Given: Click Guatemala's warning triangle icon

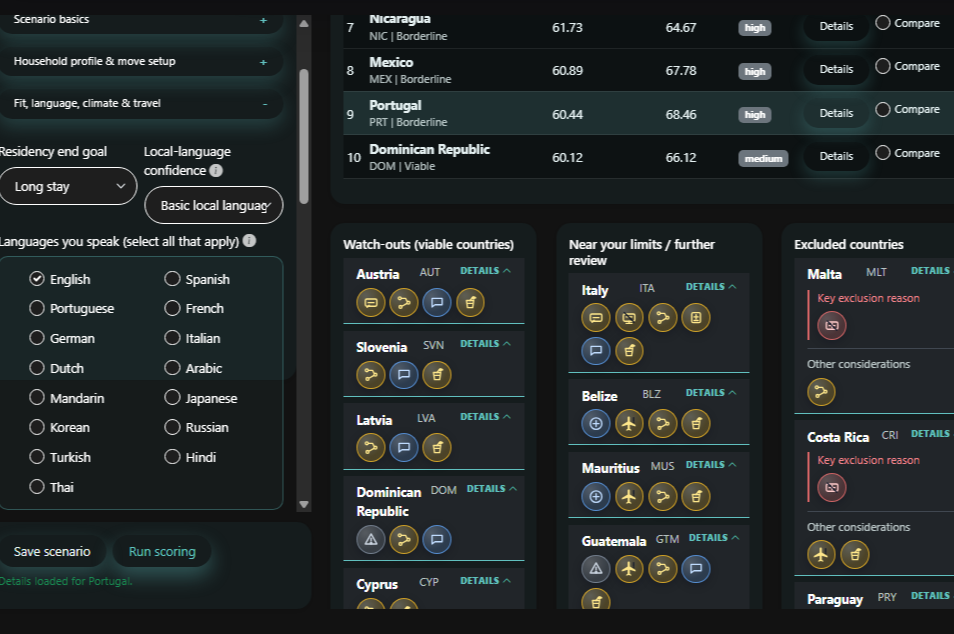Looking at the screenshot, I should coord(596,569).
